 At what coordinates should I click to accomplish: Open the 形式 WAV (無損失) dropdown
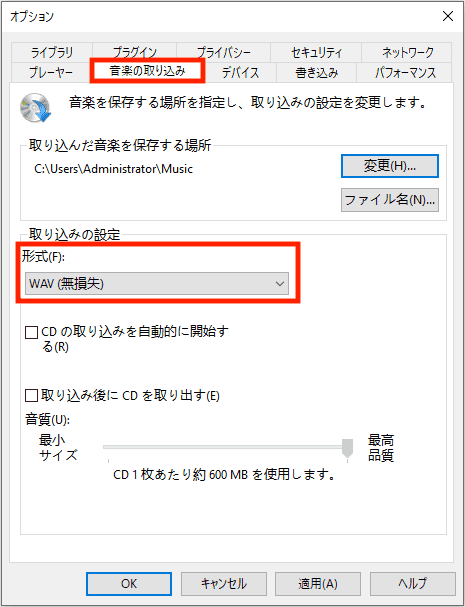tap(157, 284)
